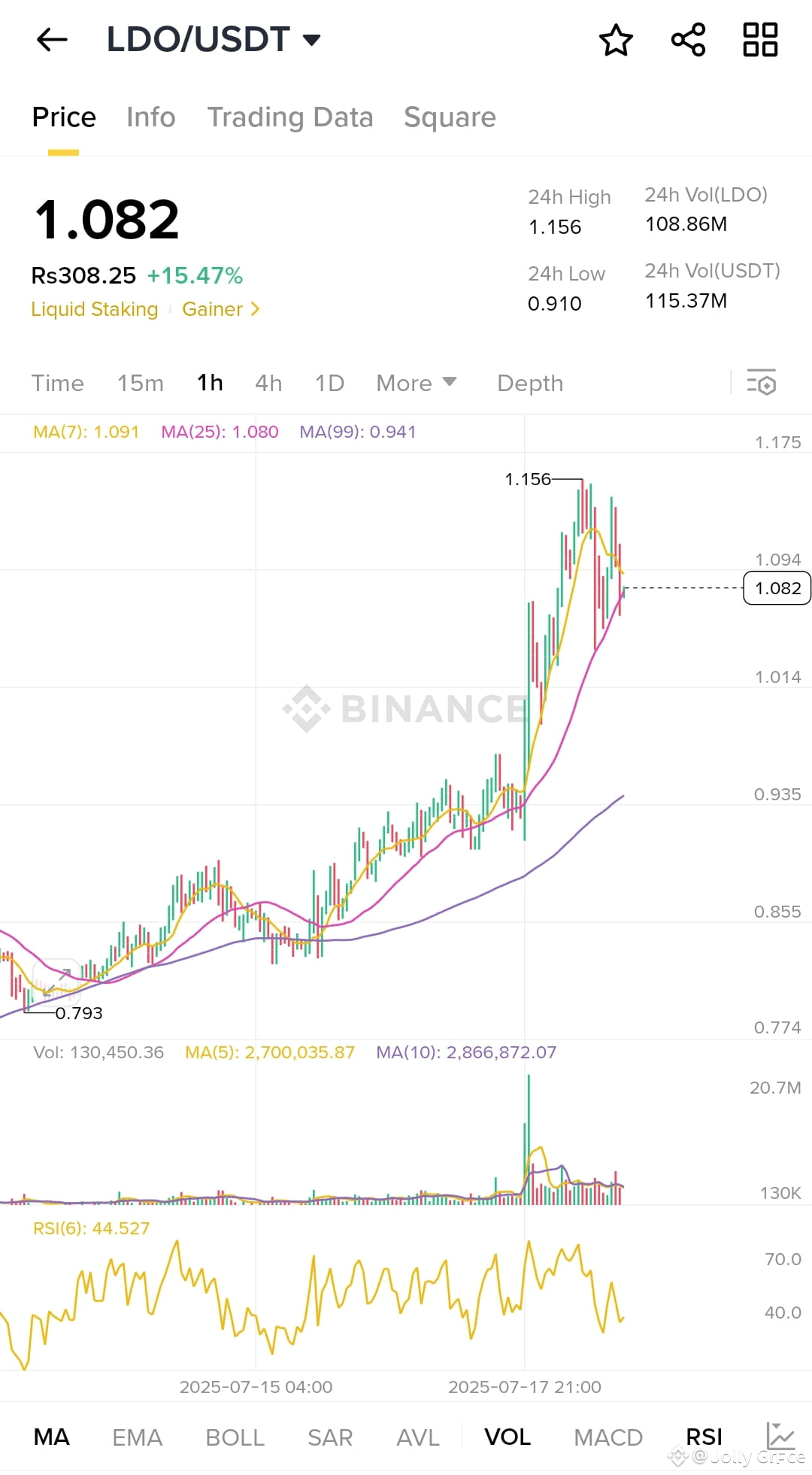Toggle the VOL indicator panel
The image size is (812, 1475).
pos(507,1435)
